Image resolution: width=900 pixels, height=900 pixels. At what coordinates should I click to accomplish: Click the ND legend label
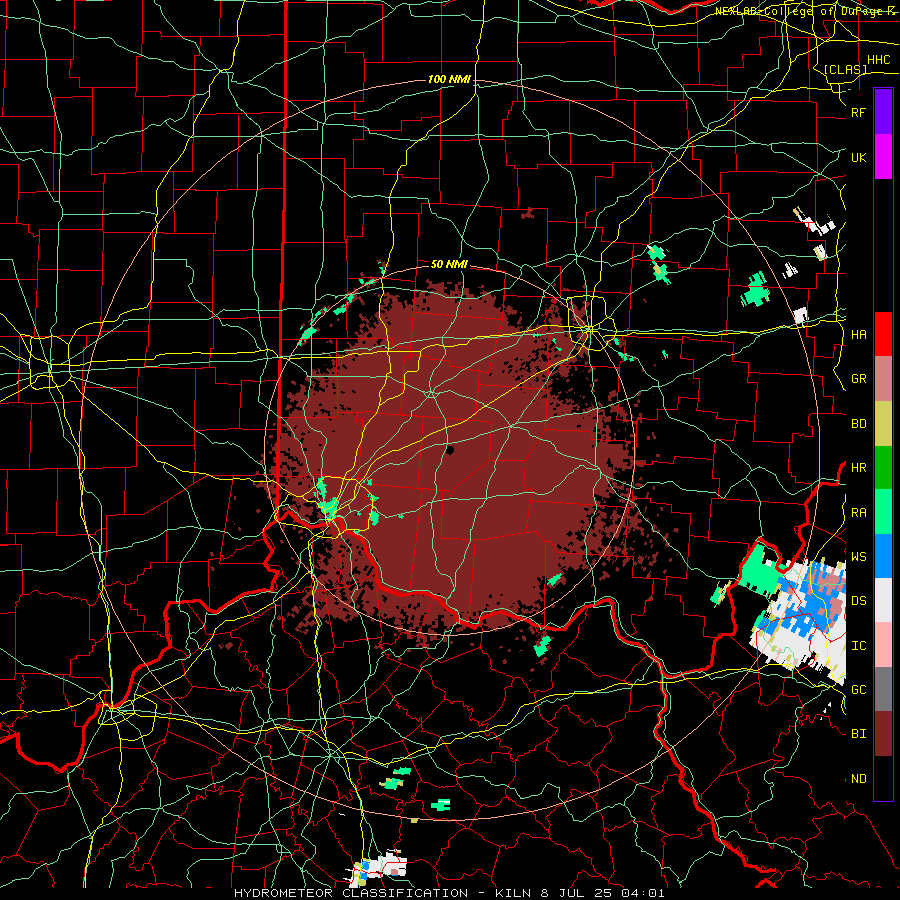pyautogui.click(x=858, y=778)
